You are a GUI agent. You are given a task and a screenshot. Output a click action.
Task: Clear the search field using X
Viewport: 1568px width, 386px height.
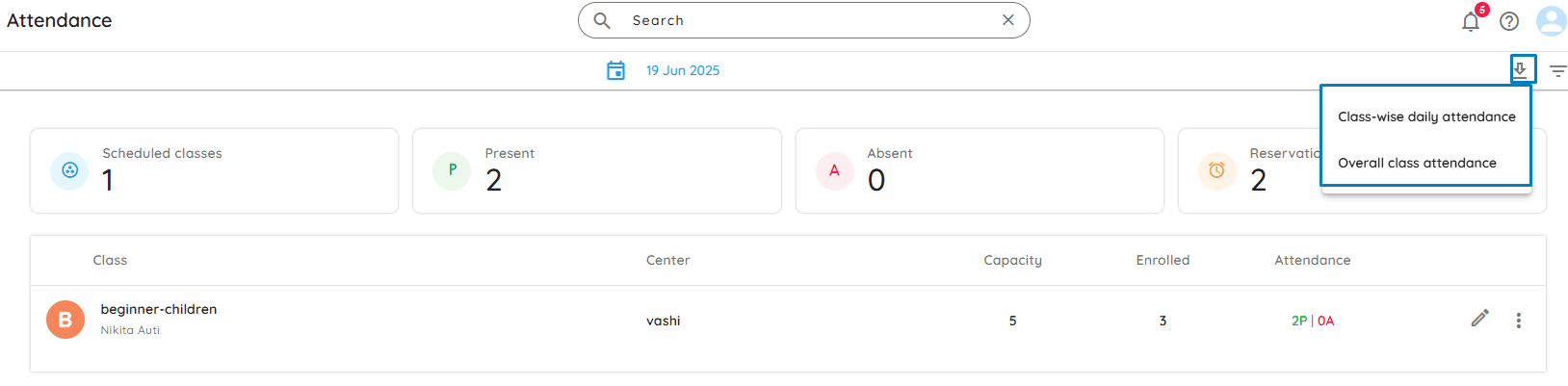(1007, 20)
